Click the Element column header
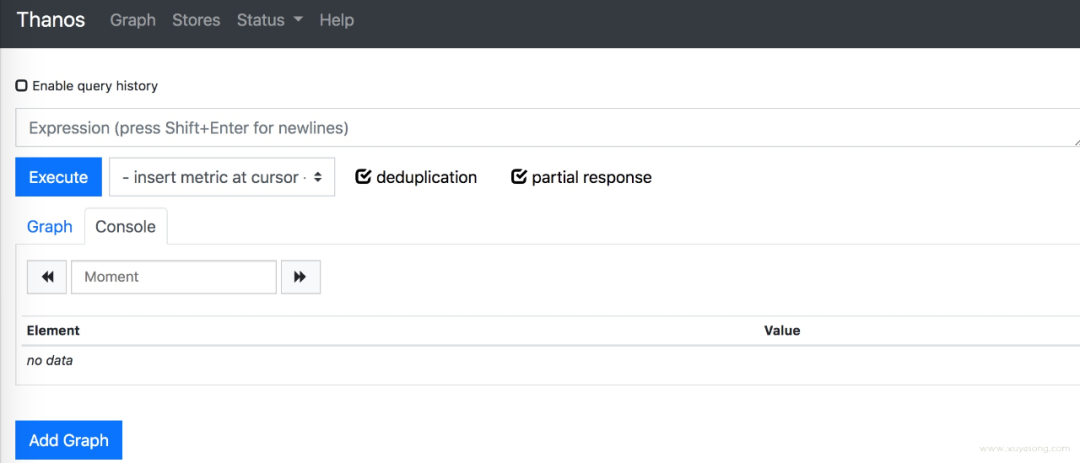Screen dimensions: 1080x463 (x=53, y=330)
